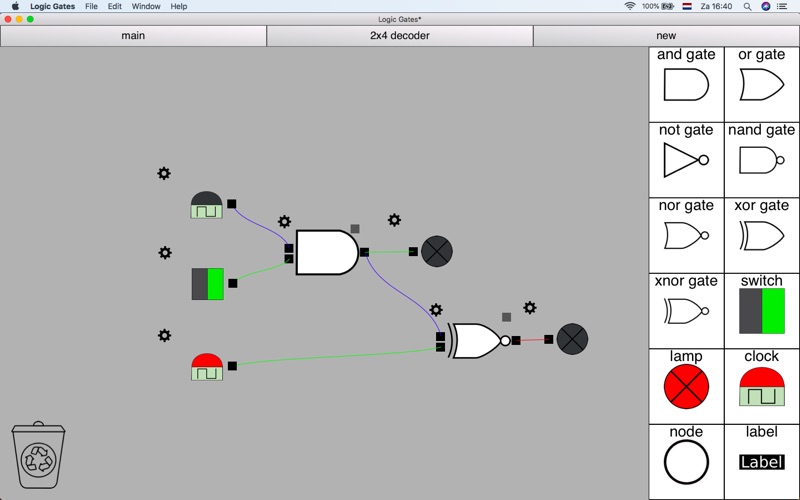Open the new tab

[x=666, y=36]
